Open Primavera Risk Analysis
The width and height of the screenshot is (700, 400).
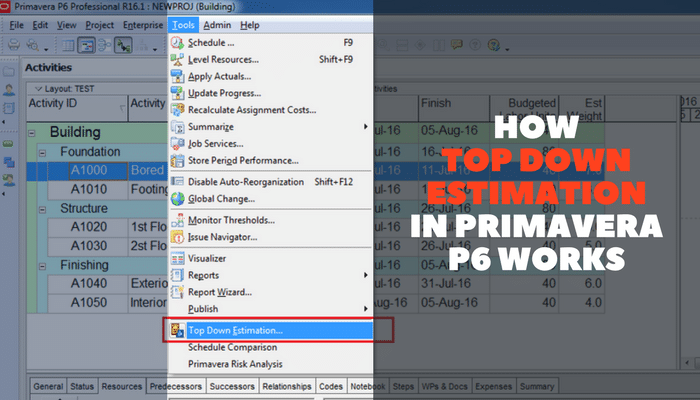(270, 364)
